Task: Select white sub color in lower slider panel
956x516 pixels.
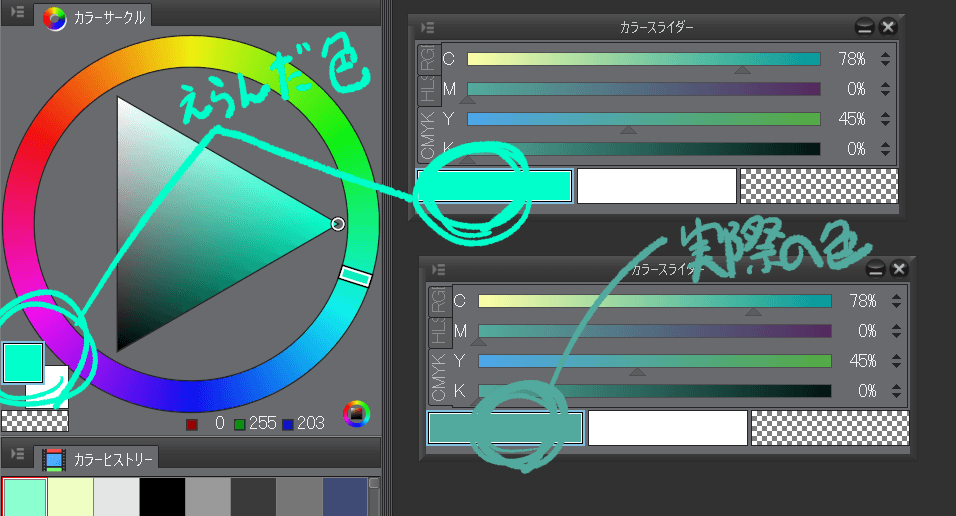Action: (668, 428)
